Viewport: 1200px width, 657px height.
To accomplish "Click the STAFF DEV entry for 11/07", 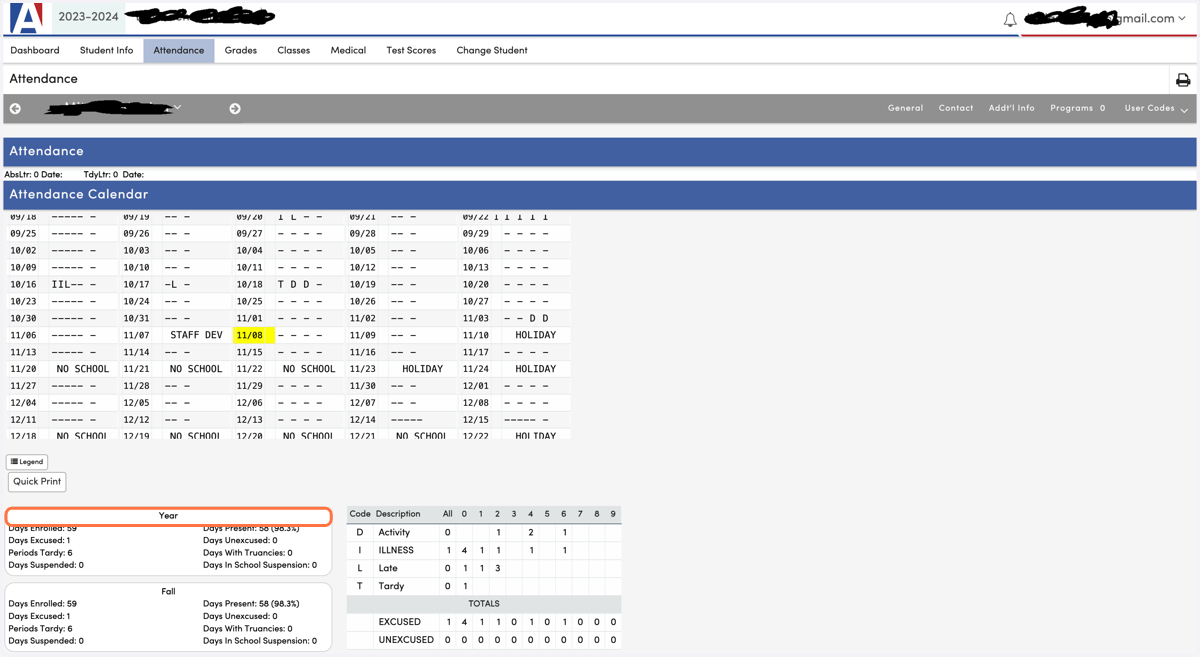I will click(196, 335).
